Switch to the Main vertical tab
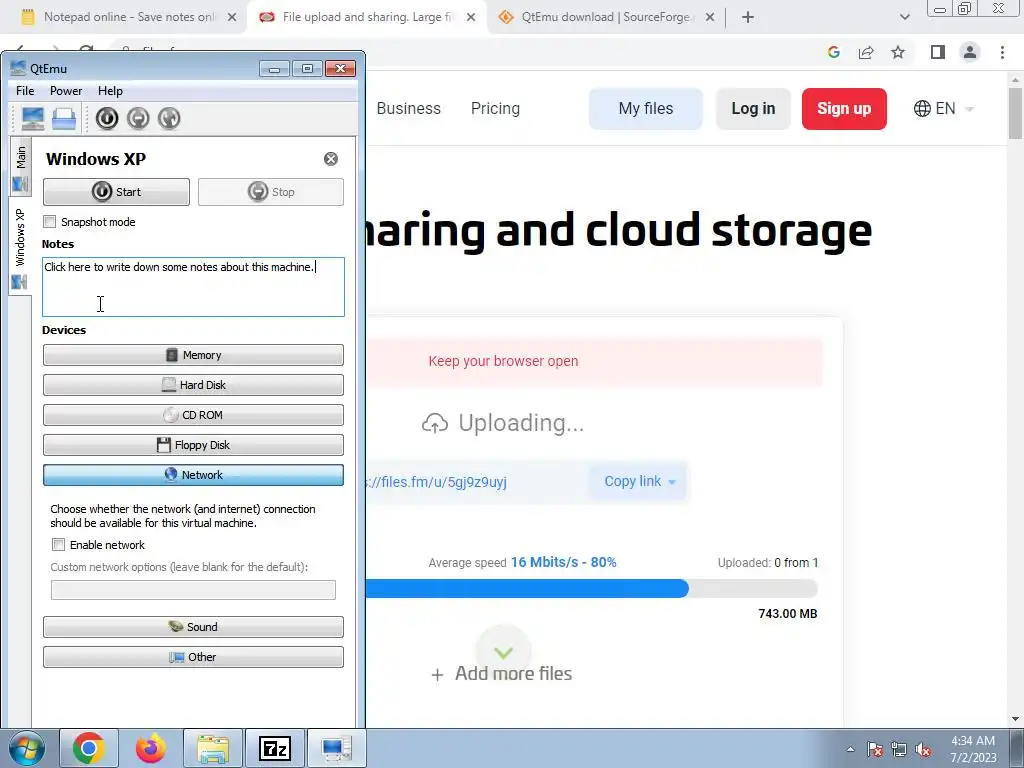Screen dimensions: 1024x768 [20, 167]
